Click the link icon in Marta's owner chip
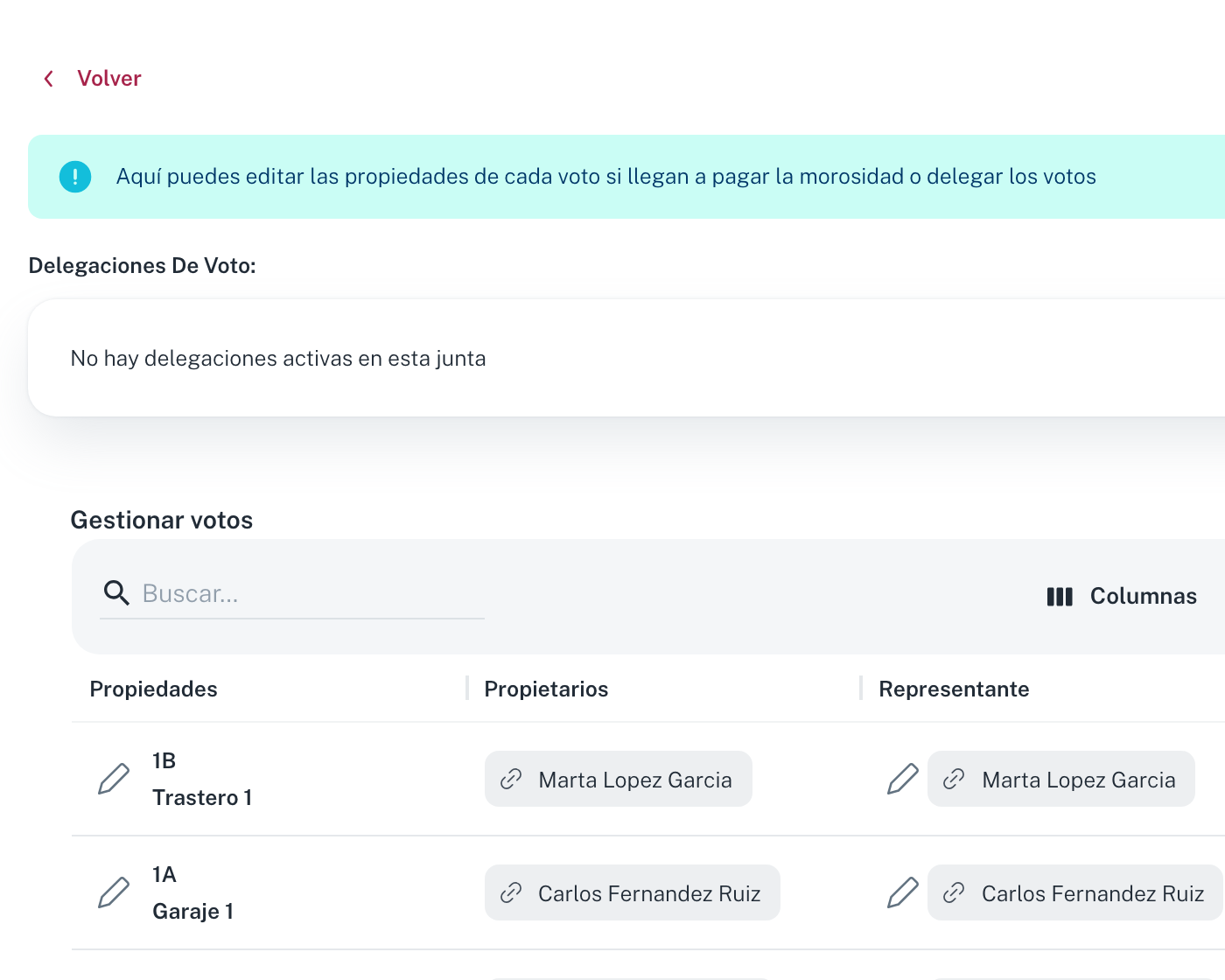This screenshot has width=1225, height=980. [511, 779]
